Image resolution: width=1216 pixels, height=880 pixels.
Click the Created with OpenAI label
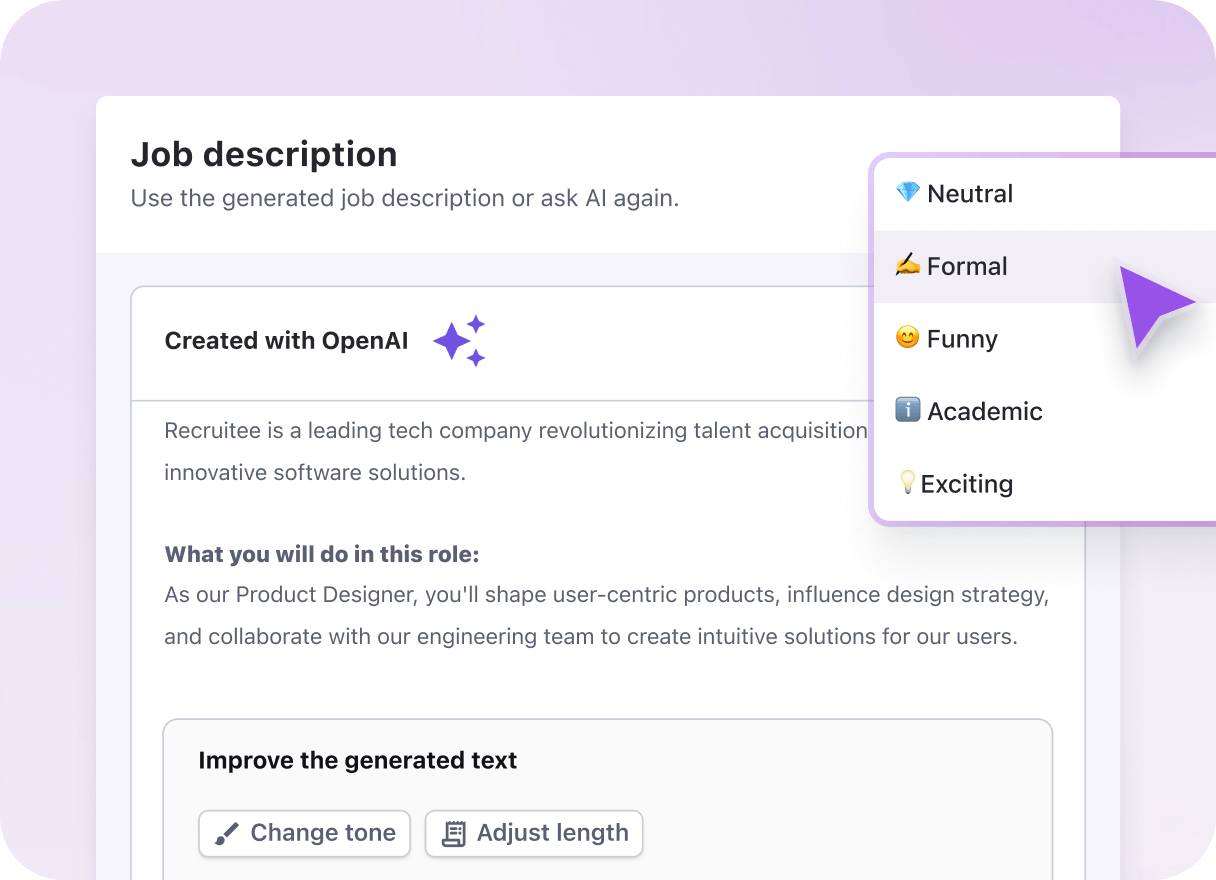point(286,340)
